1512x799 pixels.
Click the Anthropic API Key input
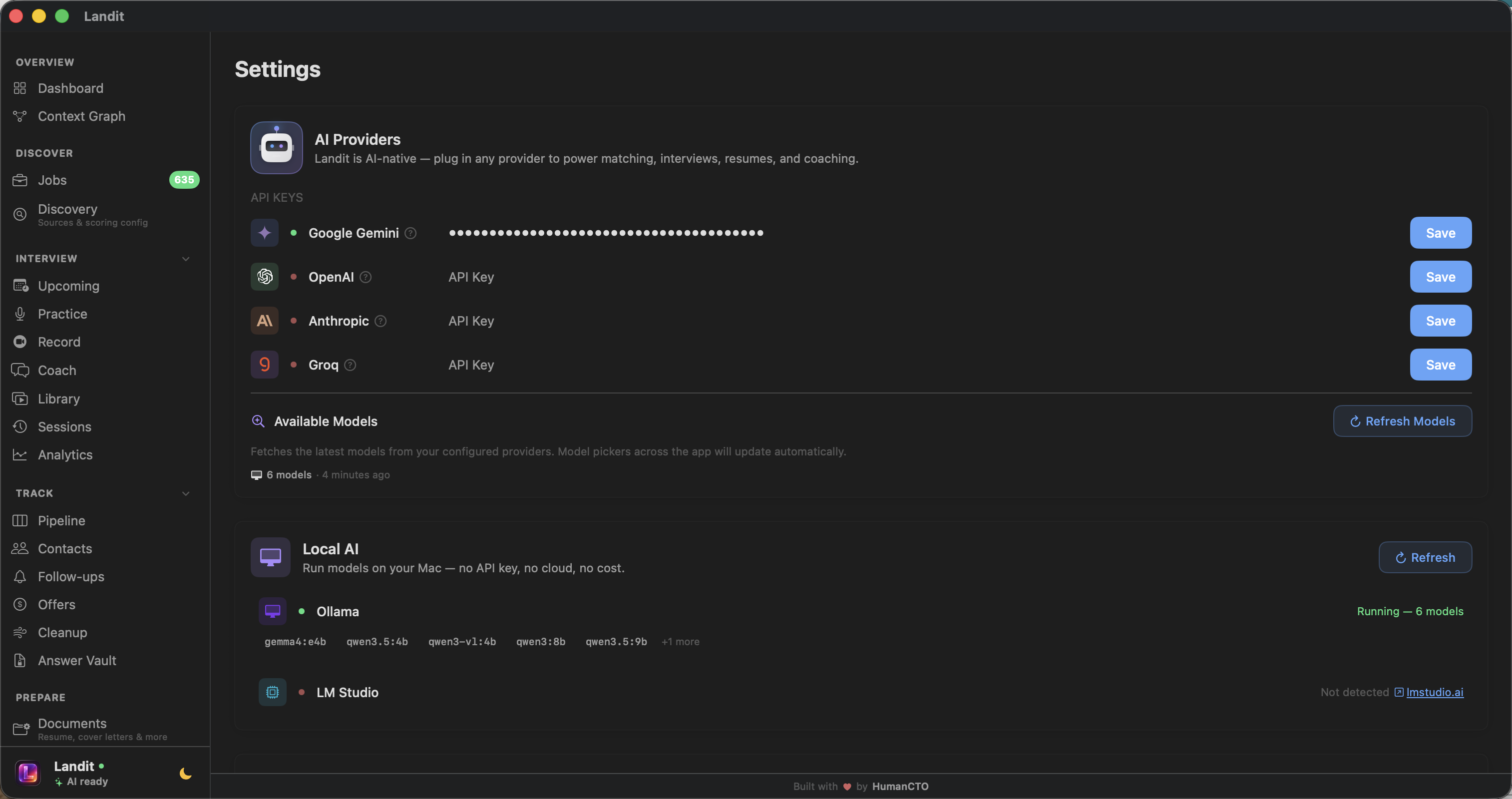(x=923, y=321)
